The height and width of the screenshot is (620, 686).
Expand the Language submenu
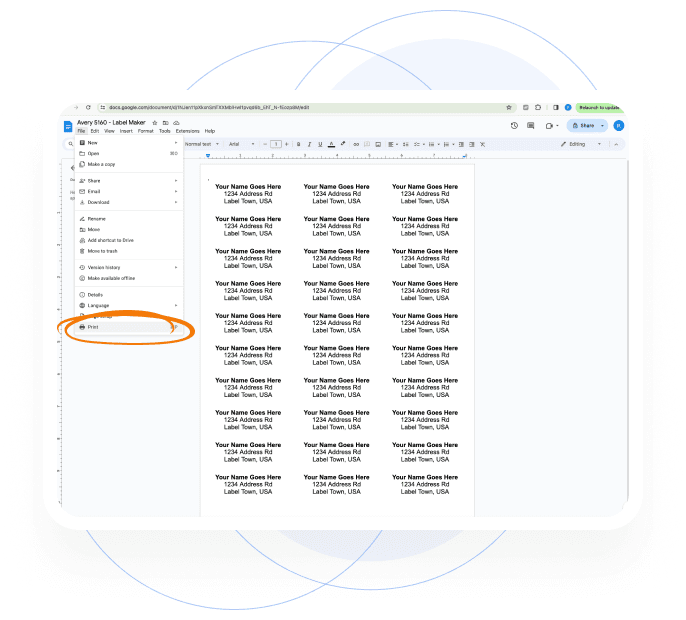pyautogui.click(x=129, y=305)
